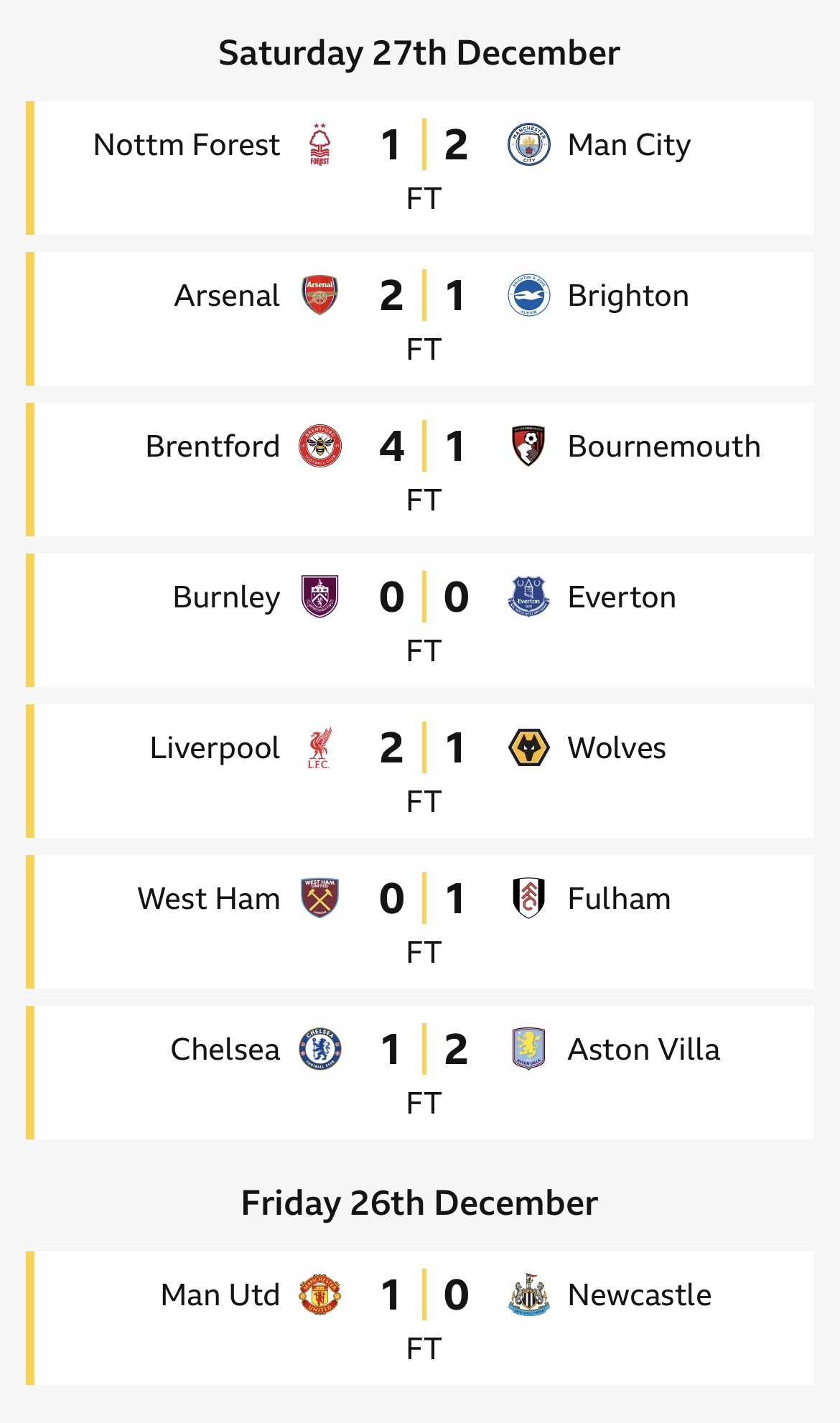Click the Newcastle club crest

(528, 1294)
